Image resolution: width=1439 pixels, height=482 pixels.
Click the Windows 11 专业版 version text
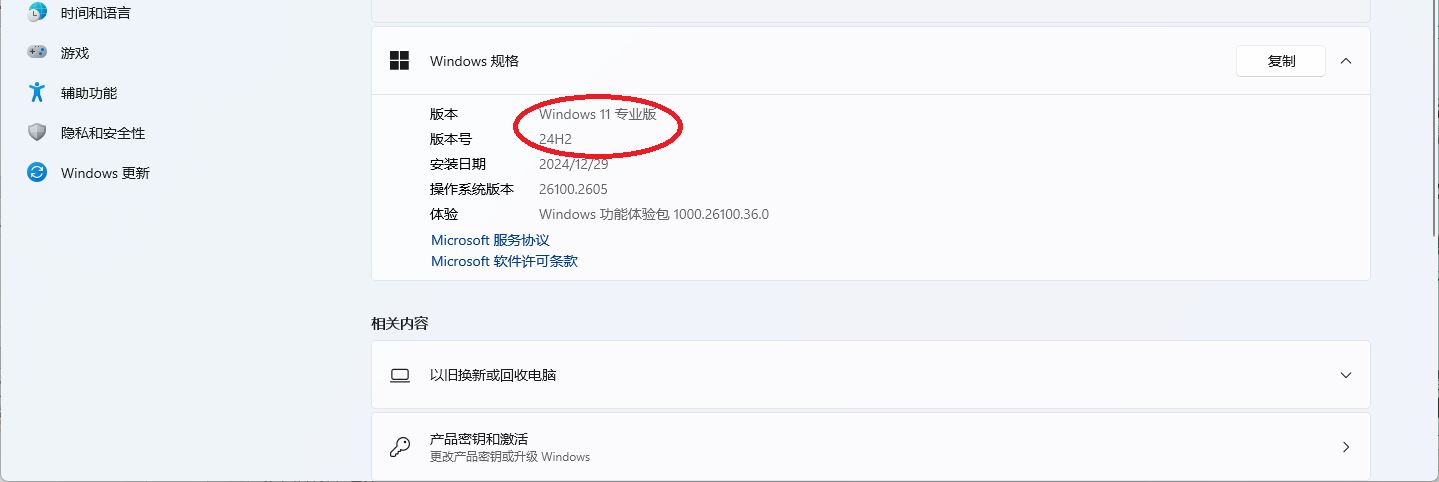598,114
